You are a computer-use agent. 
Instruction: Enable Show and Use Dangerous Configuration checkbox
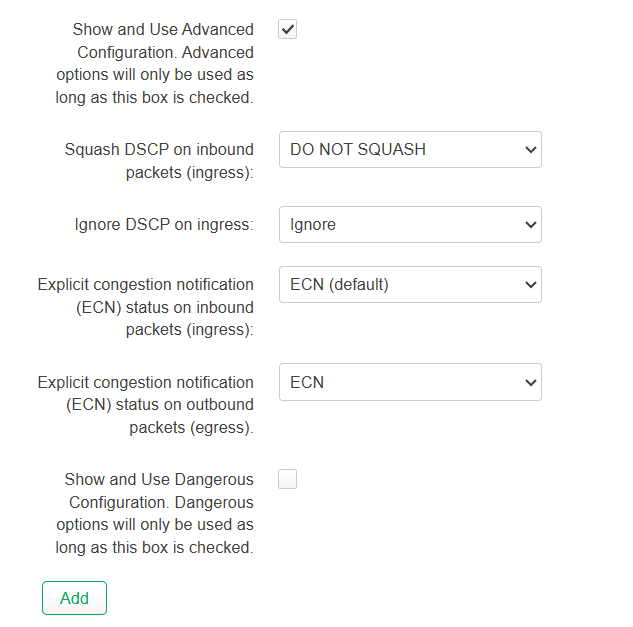[x=288, y=480]
